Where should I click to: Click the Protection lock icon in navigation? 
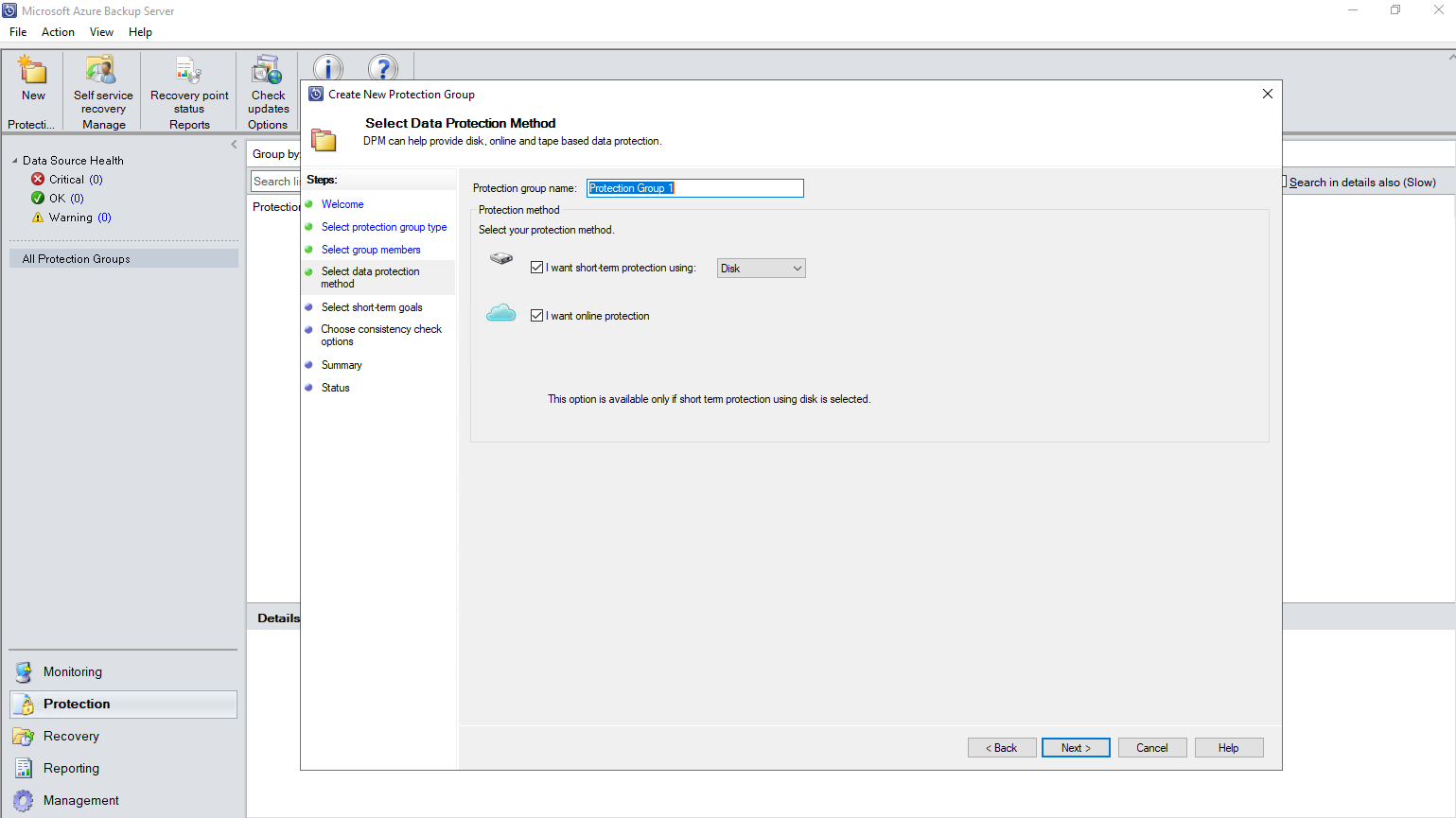click(24, 705)
